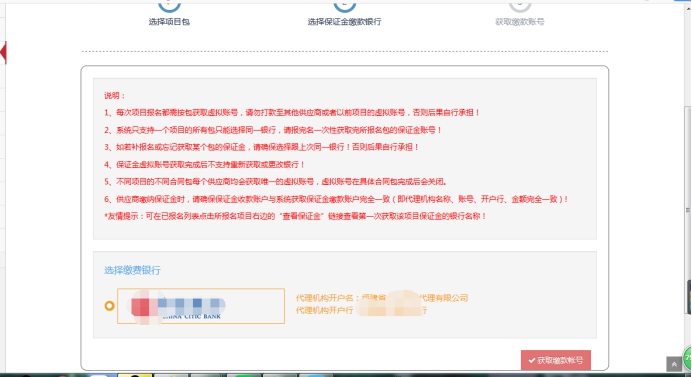The image size is (692, 377).
Task: Click the dark floating widget on right edge
Action: tap(689, 297)
